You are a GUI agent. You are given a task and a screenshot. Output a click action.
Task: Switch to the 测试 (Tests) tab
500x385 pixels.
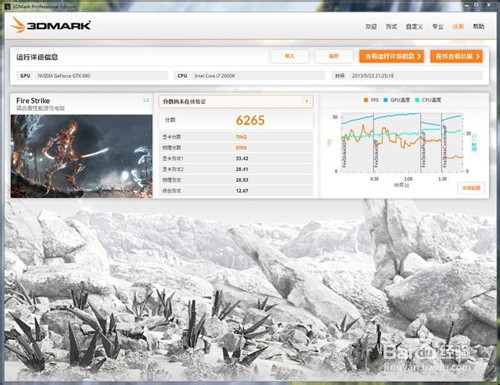[391, 26]
